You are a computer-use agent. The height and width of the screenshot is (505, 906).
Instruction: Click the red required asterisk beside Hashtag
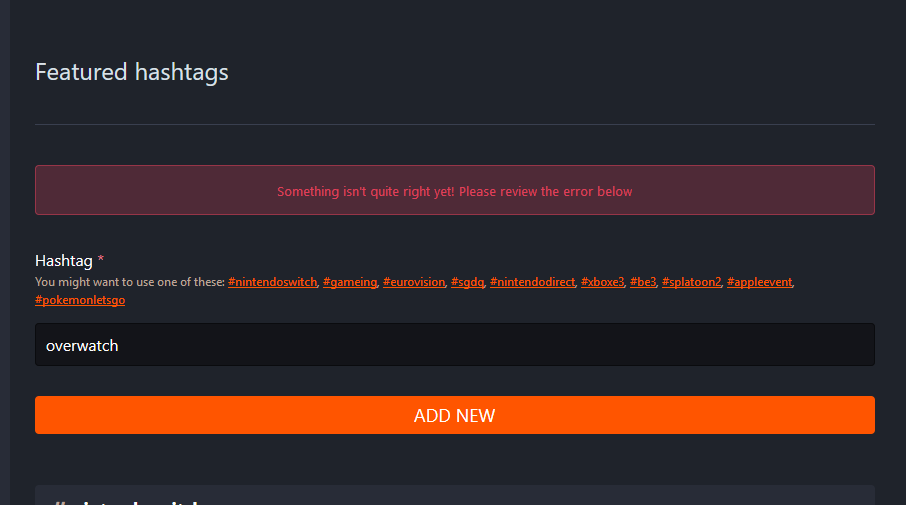pos(101,261)
